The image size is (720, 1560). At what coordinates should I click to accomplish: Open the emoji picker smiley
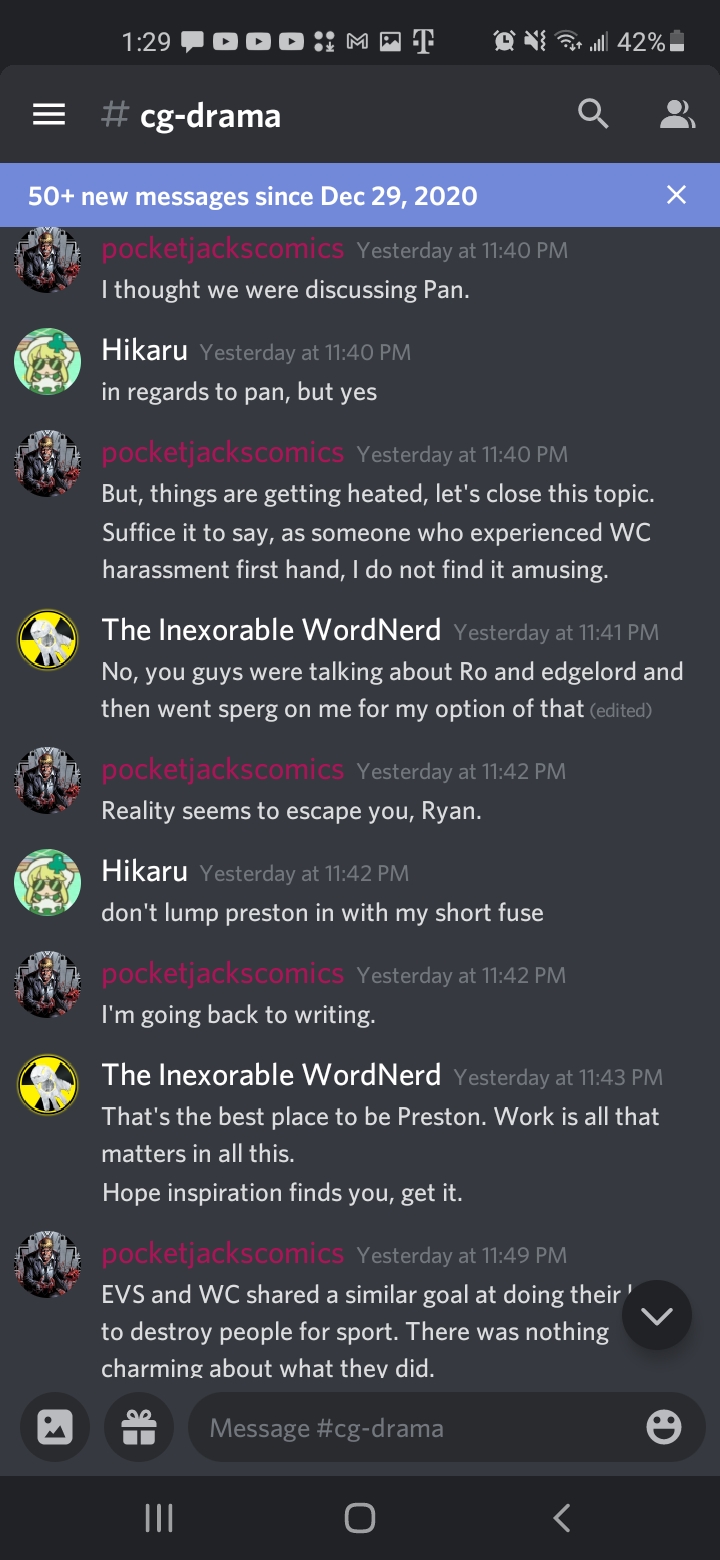point(664,1427)
